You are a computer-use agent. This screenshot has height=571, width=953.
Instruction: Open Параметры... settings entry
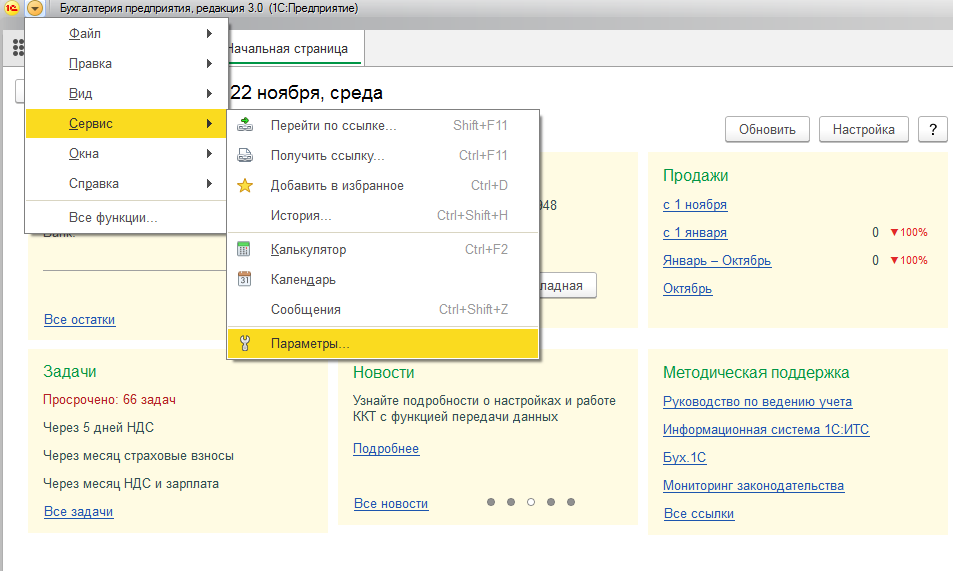click(x=383, y=344)
